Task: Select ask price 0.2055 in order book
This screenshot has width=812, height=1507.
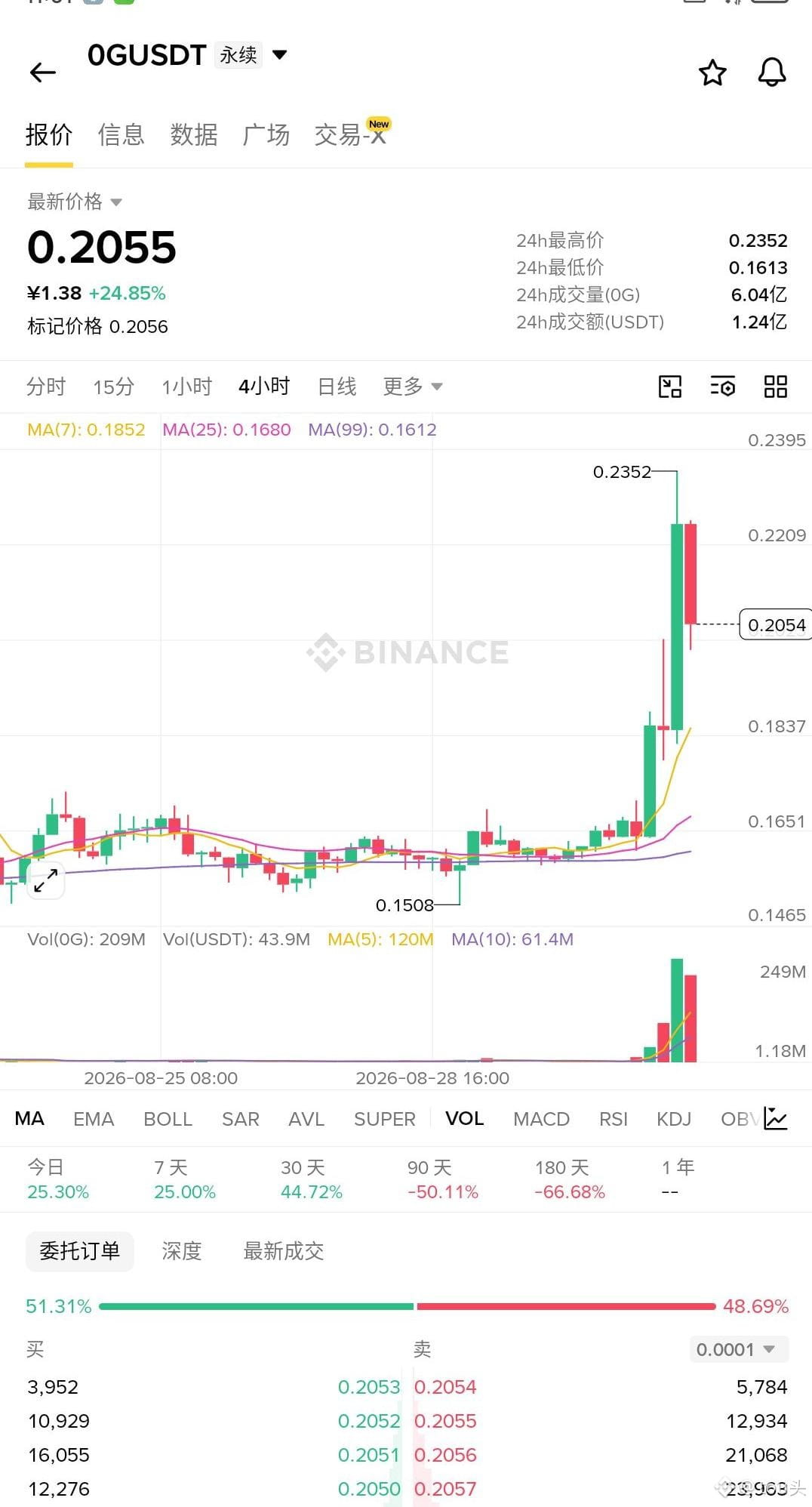Action: [445, 1421]
